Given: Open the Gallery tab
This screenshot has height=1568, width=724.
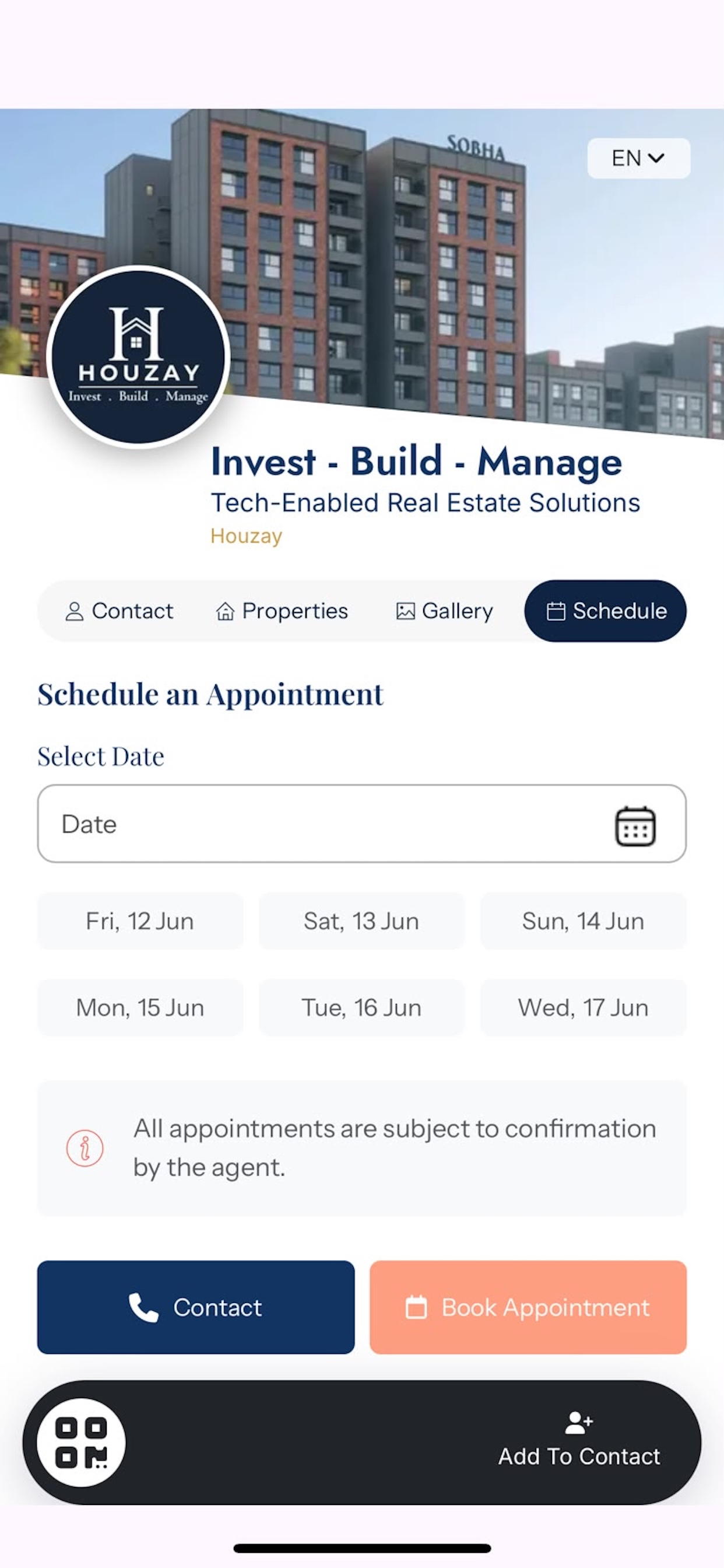Looking at the screenshot, I should pos(444,611).
